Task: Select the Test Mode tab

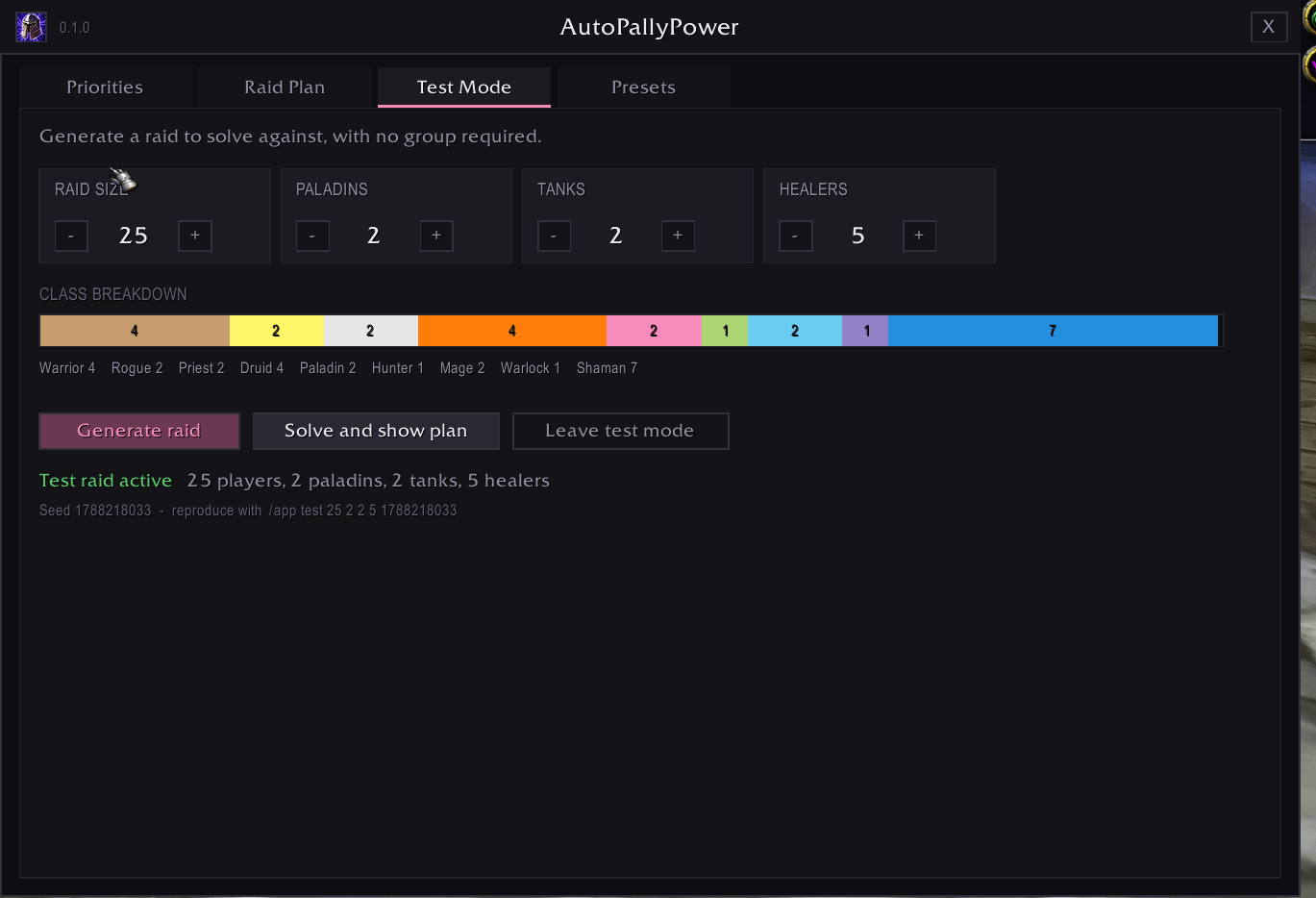Action: pyautogui.click(x=464, y=87)
